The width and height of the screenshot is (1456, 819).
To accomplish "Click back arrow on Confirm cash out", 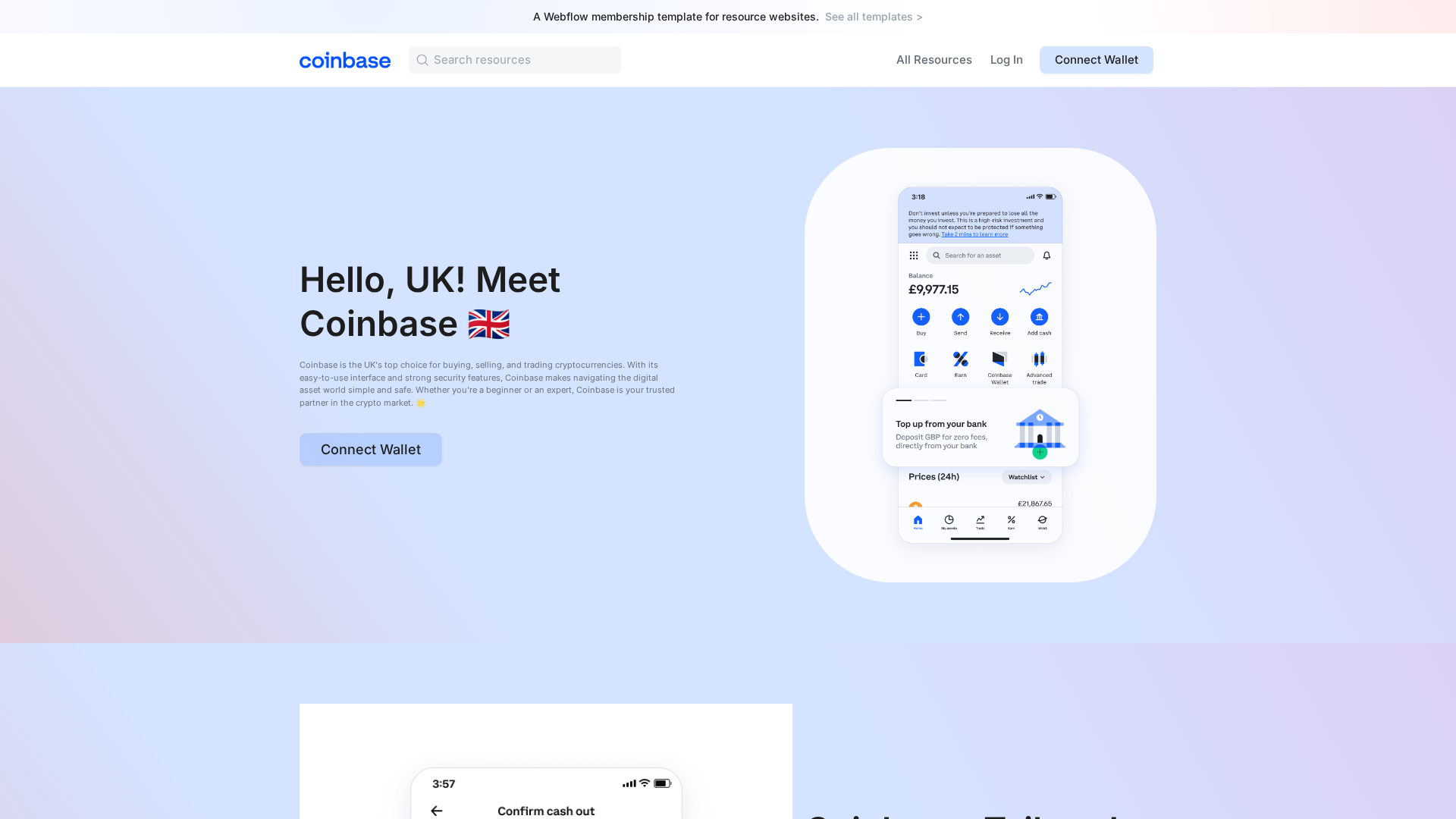I will [436, 811].
